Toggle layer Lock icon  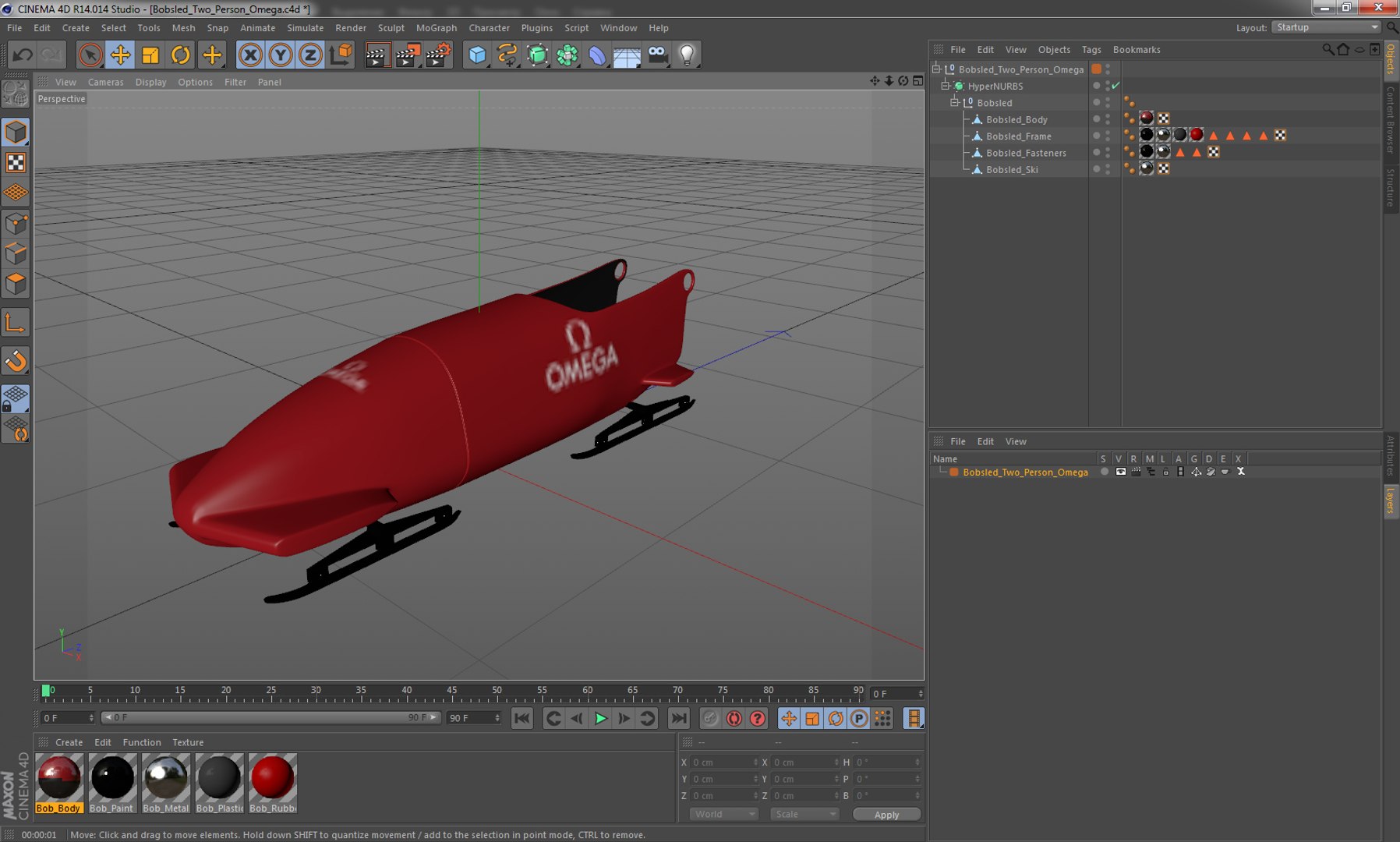(x=1166, y=472)
